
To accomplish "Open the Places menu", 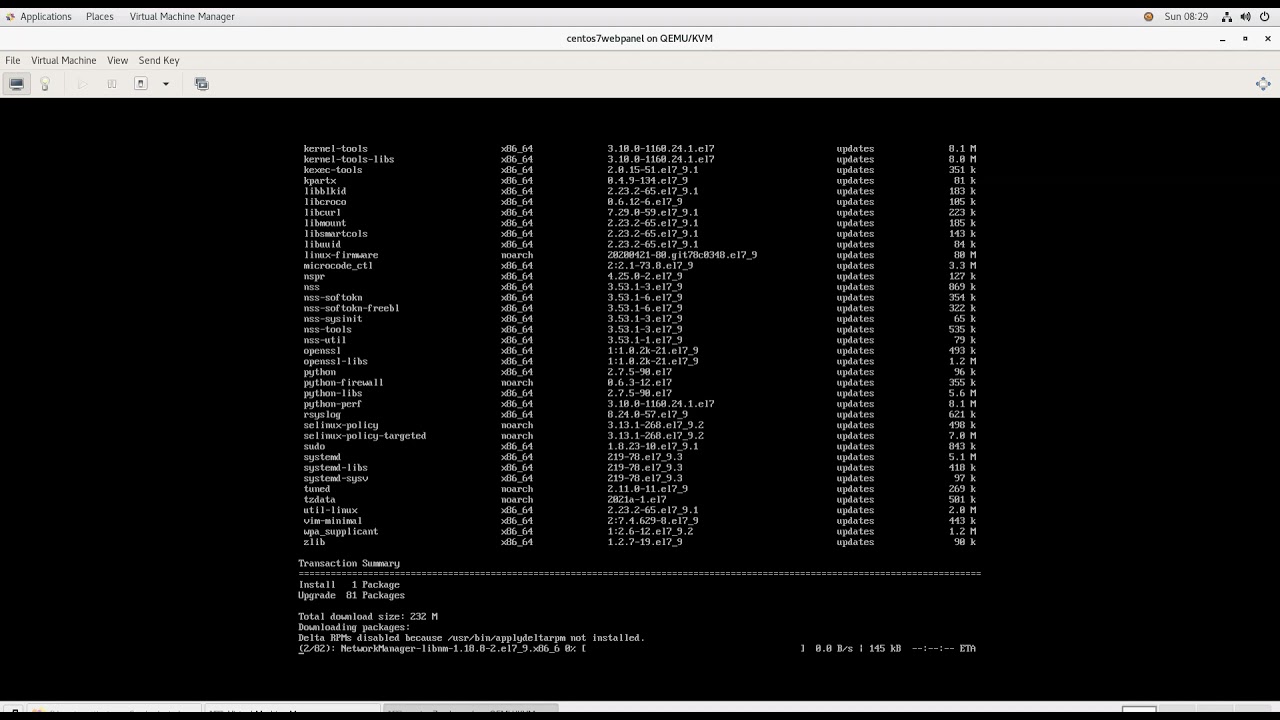I will point(100,16).
